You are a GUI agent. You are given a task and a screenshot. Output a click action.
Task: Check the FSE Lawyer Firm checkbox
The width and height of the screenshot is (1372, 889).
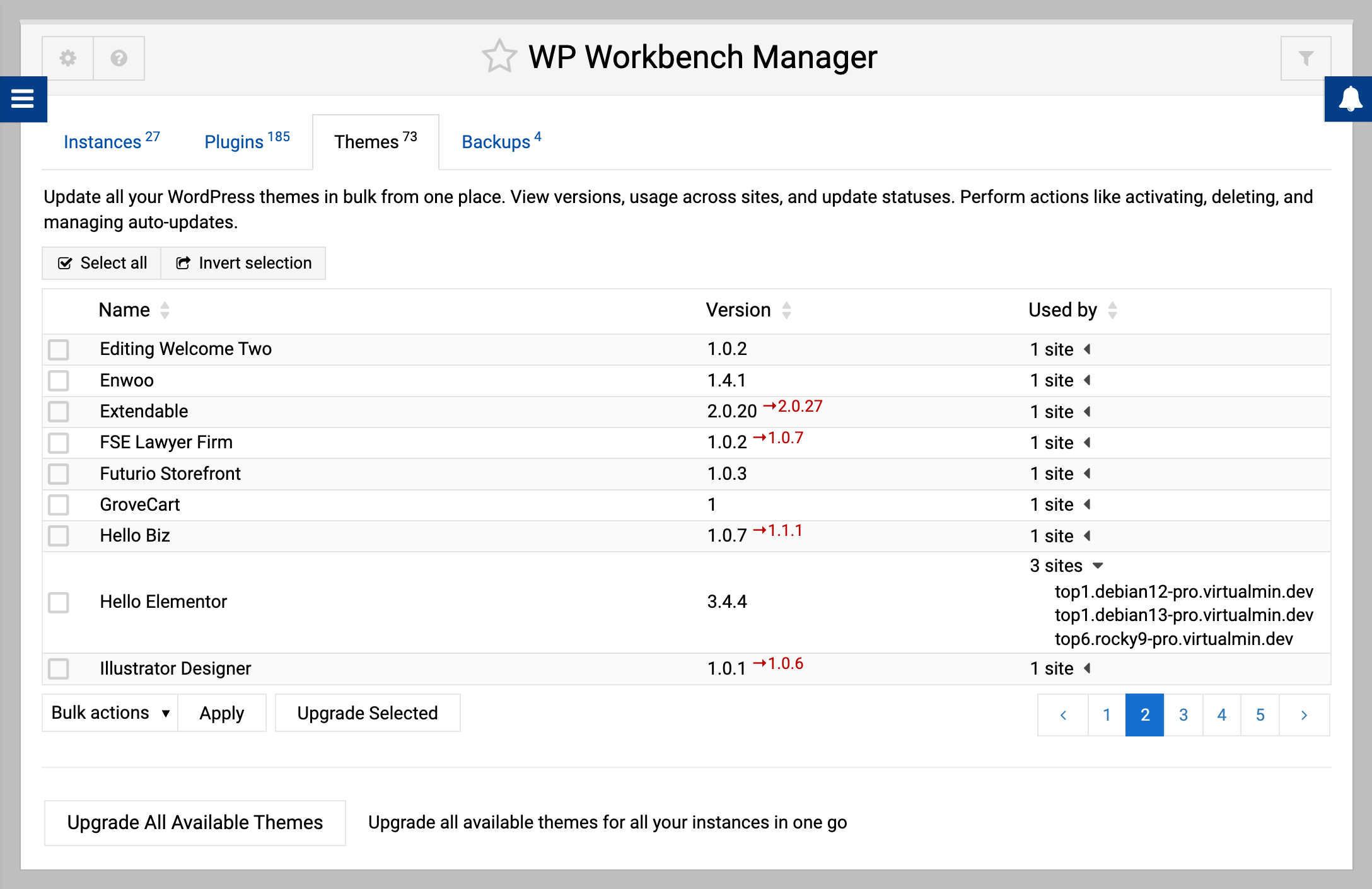pyautogui.click(x=59, y=443)
